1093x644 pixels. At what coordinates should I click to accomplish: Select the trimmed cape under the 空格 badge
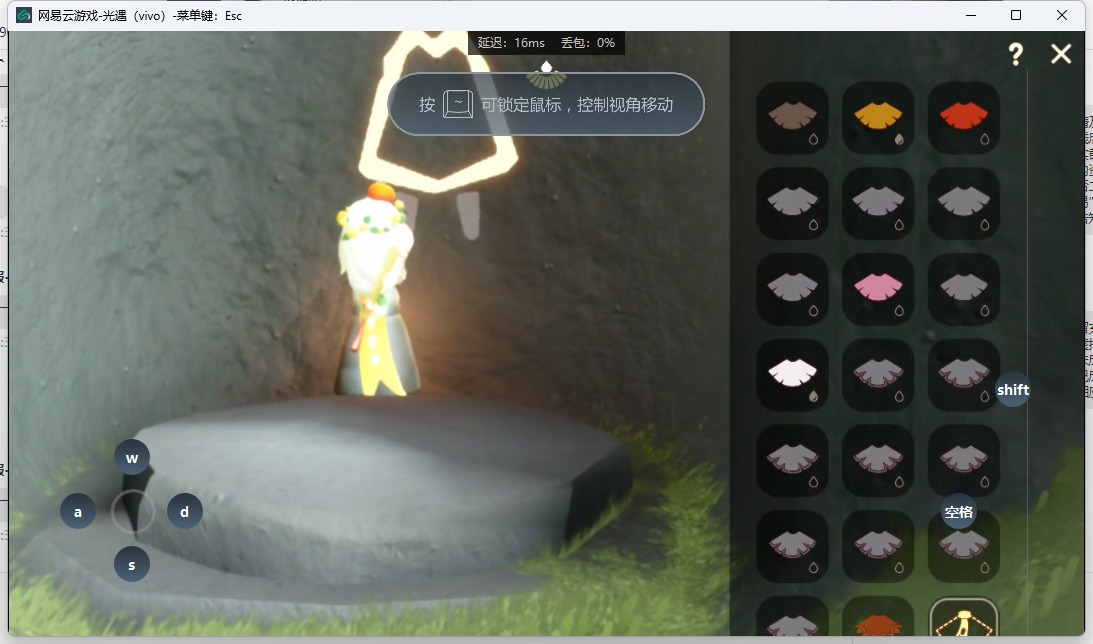pos(964,546)
